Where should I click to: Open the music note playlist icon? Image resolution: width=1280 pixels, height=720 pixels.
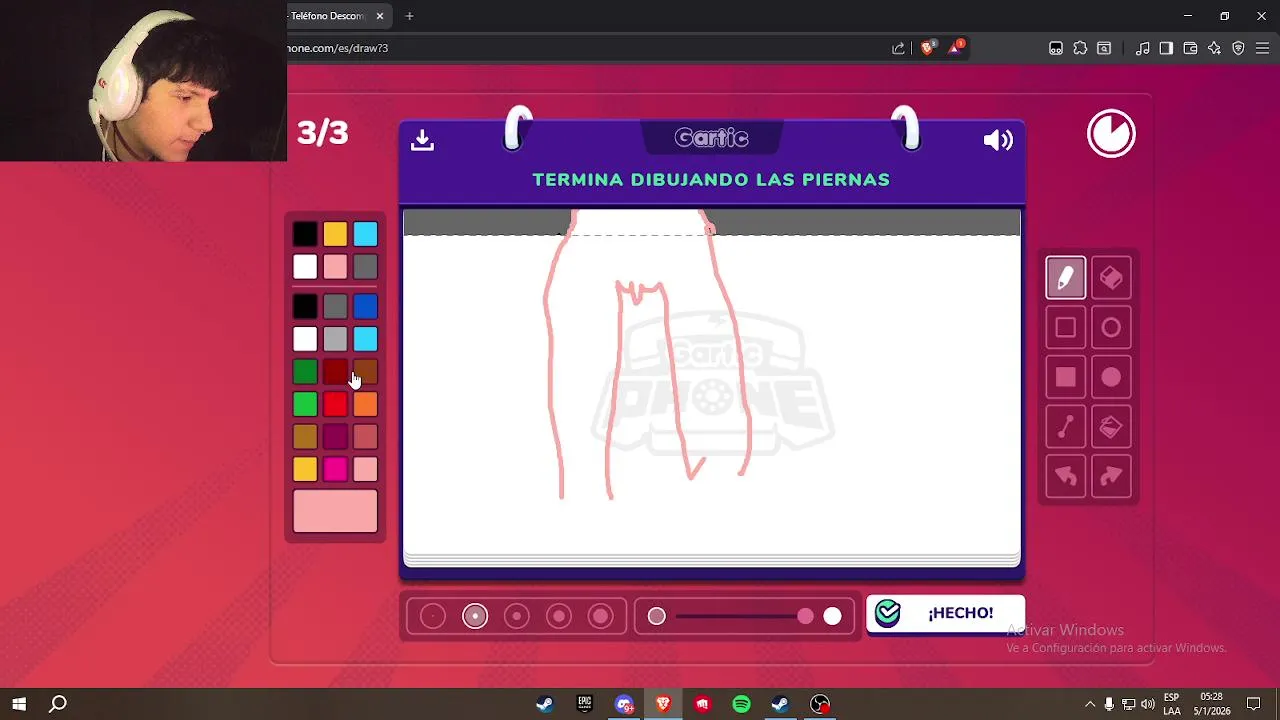(1143, 48)
